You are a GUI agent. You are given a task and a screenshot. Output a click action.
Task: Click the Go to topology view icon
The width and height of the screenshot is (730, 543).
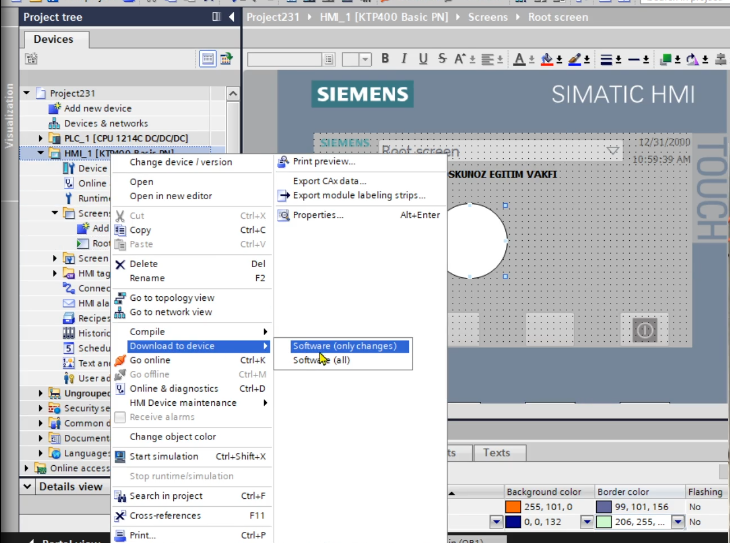[x=120, y=298]
